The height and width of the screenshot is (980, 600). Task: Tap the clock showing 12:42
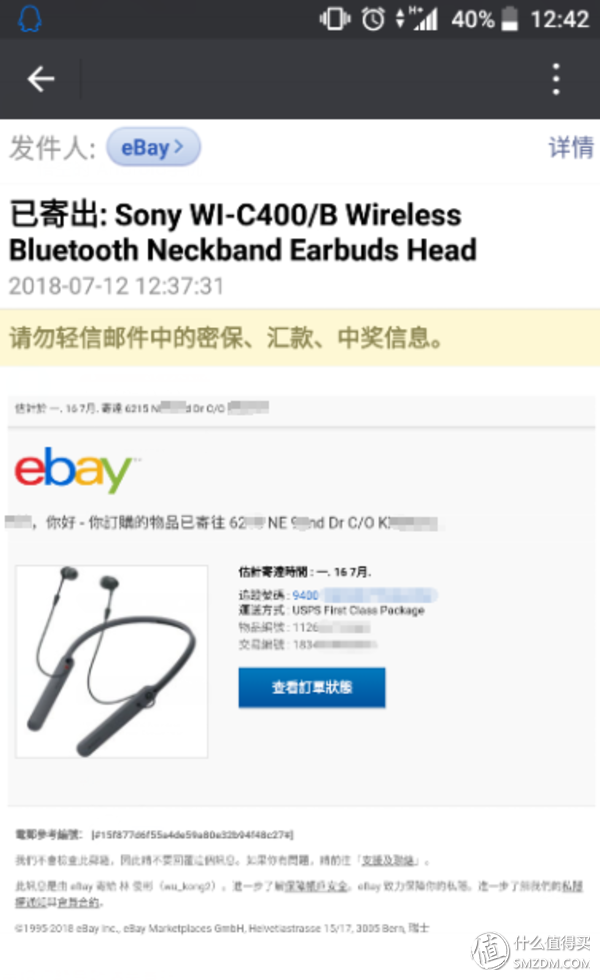coord(559,19)
